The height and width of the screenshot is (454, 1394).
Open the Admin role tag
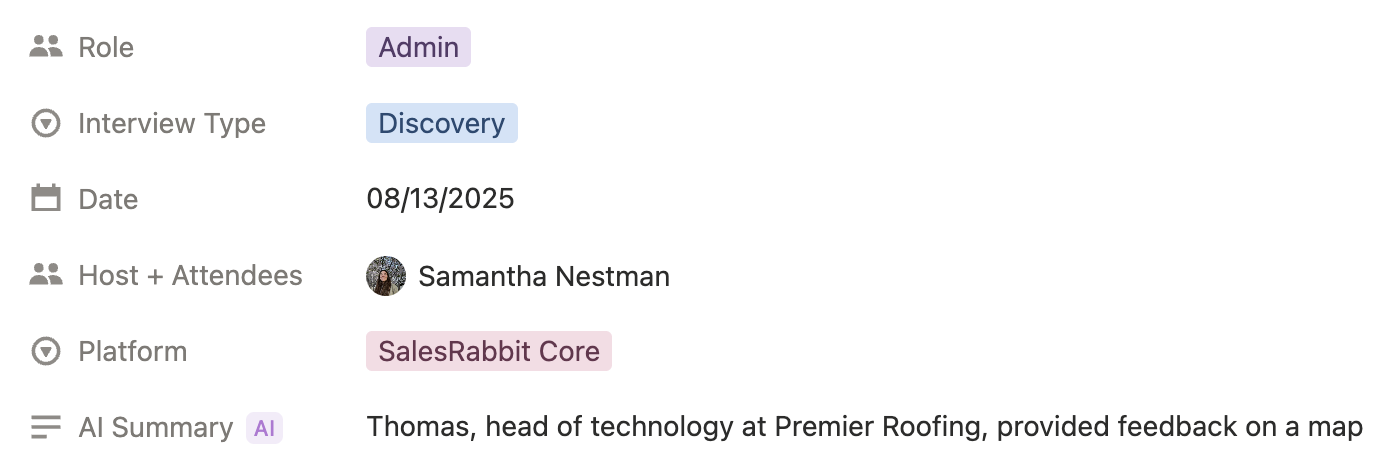pyautogui.click(x=418, y=47)
